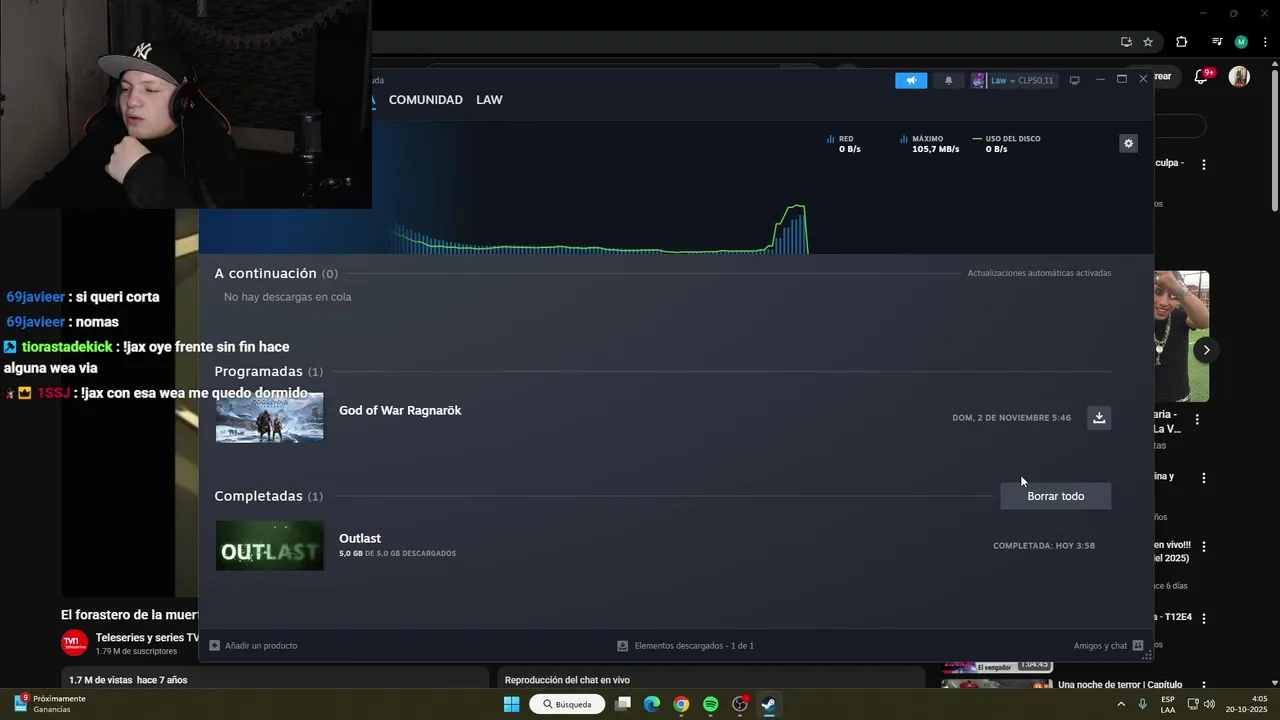Open Windows Start menu
Screen dimensions: 1280x720
click(511, 704)
